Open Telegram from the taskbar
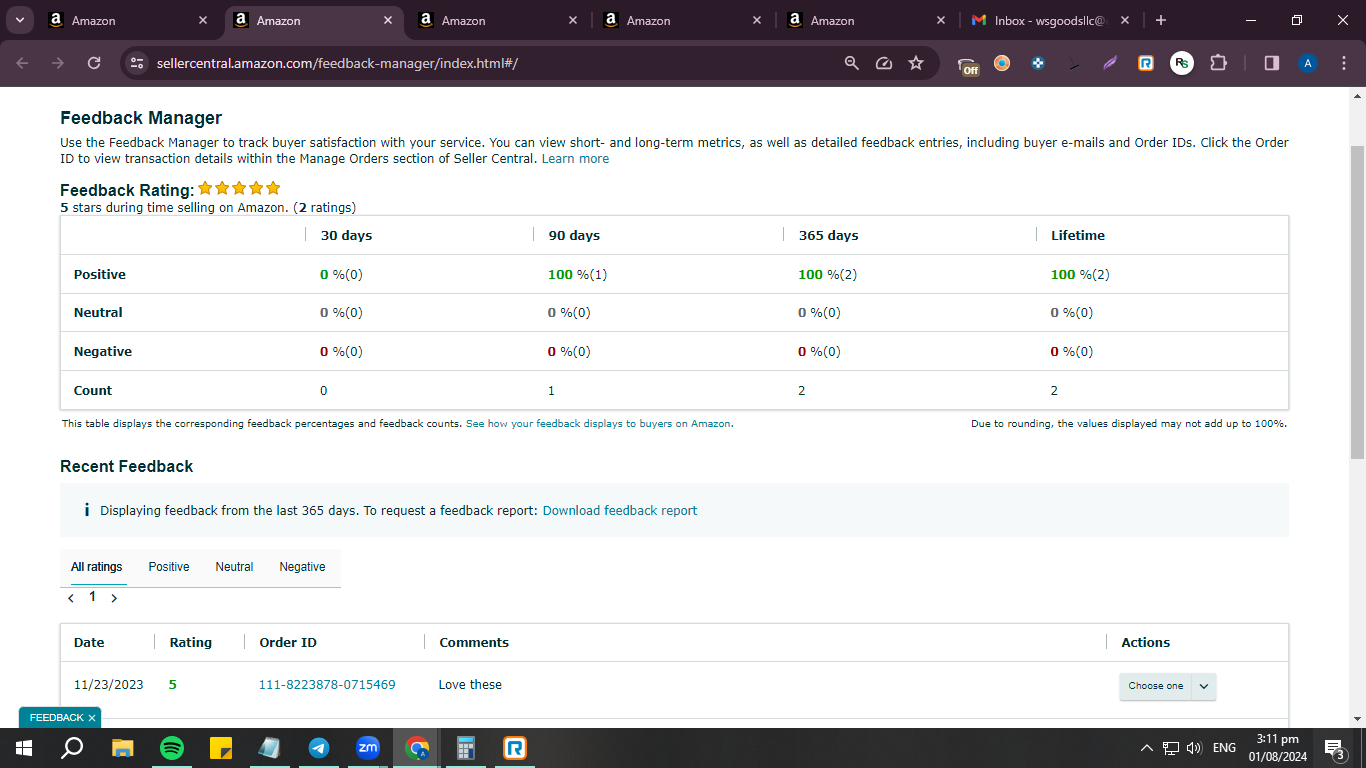This screenshot has height=768, width=1366. click(x=319, y=748)
